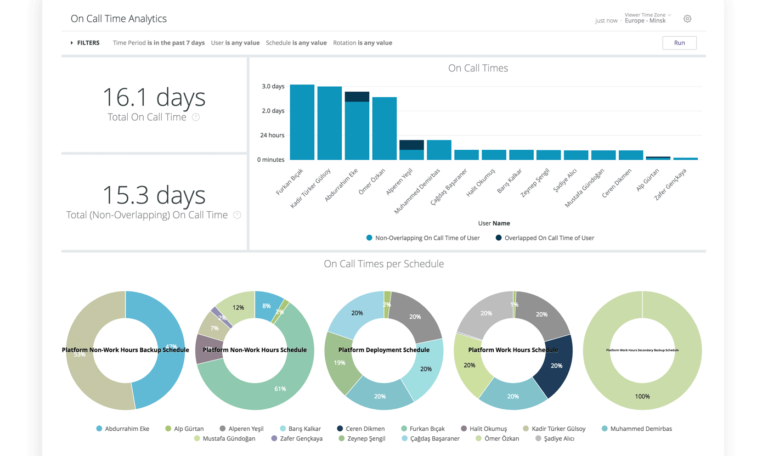Open the Viewer Time Zone dropdown
Viewport: 768px width, 456px height.
[648, 18]
